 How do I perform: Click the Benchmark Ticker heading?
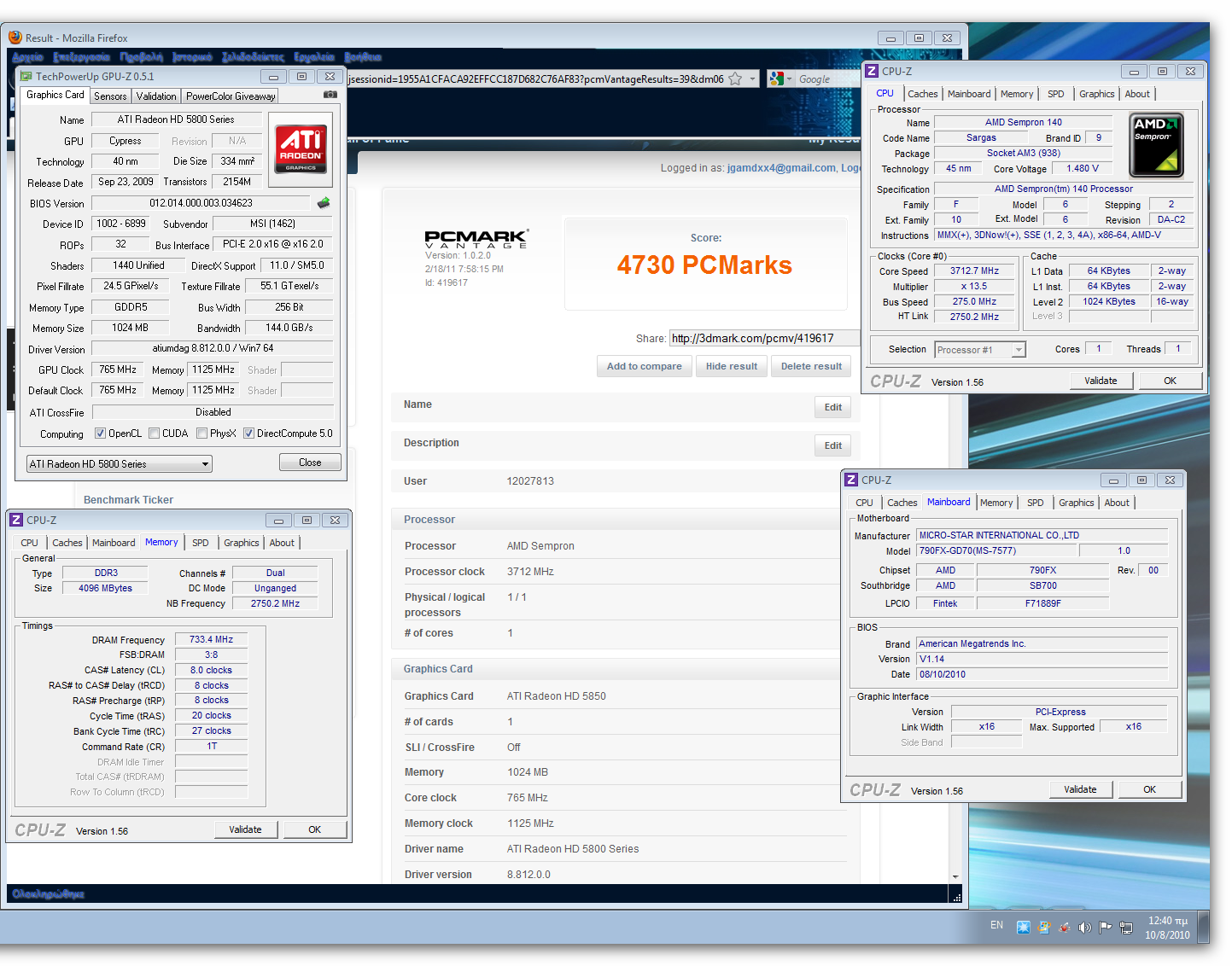pos(128,500)
